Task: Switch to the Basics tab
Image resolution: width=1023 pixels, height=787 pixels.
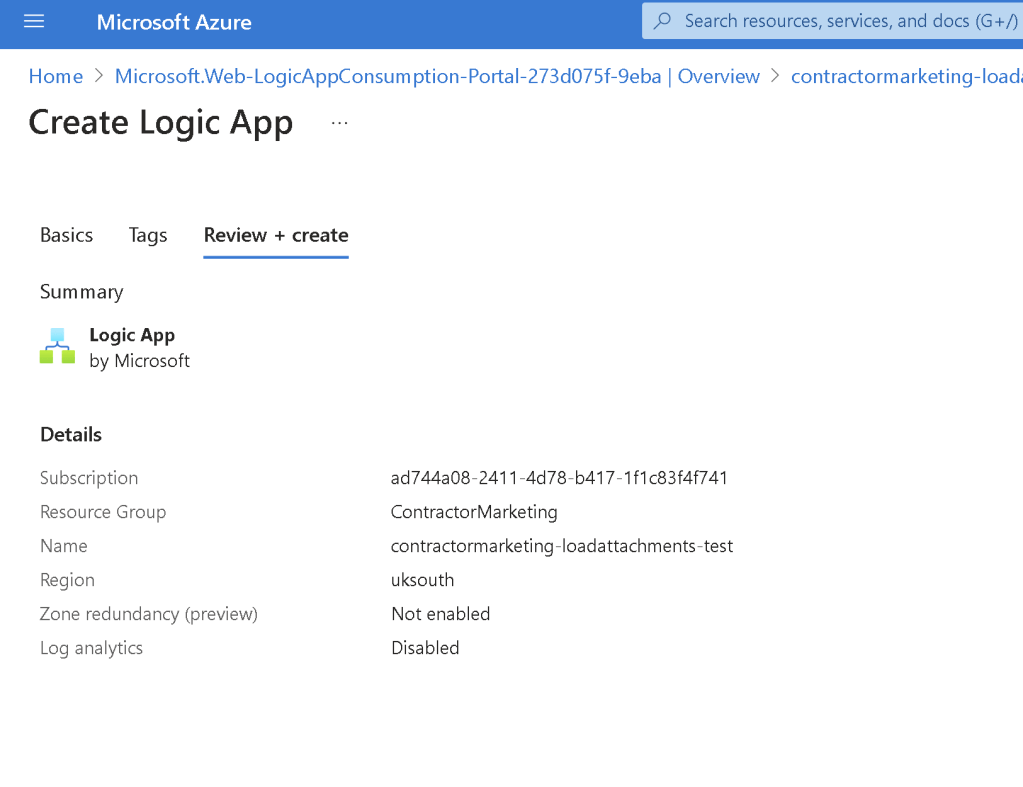Action: tap(67, 235)
